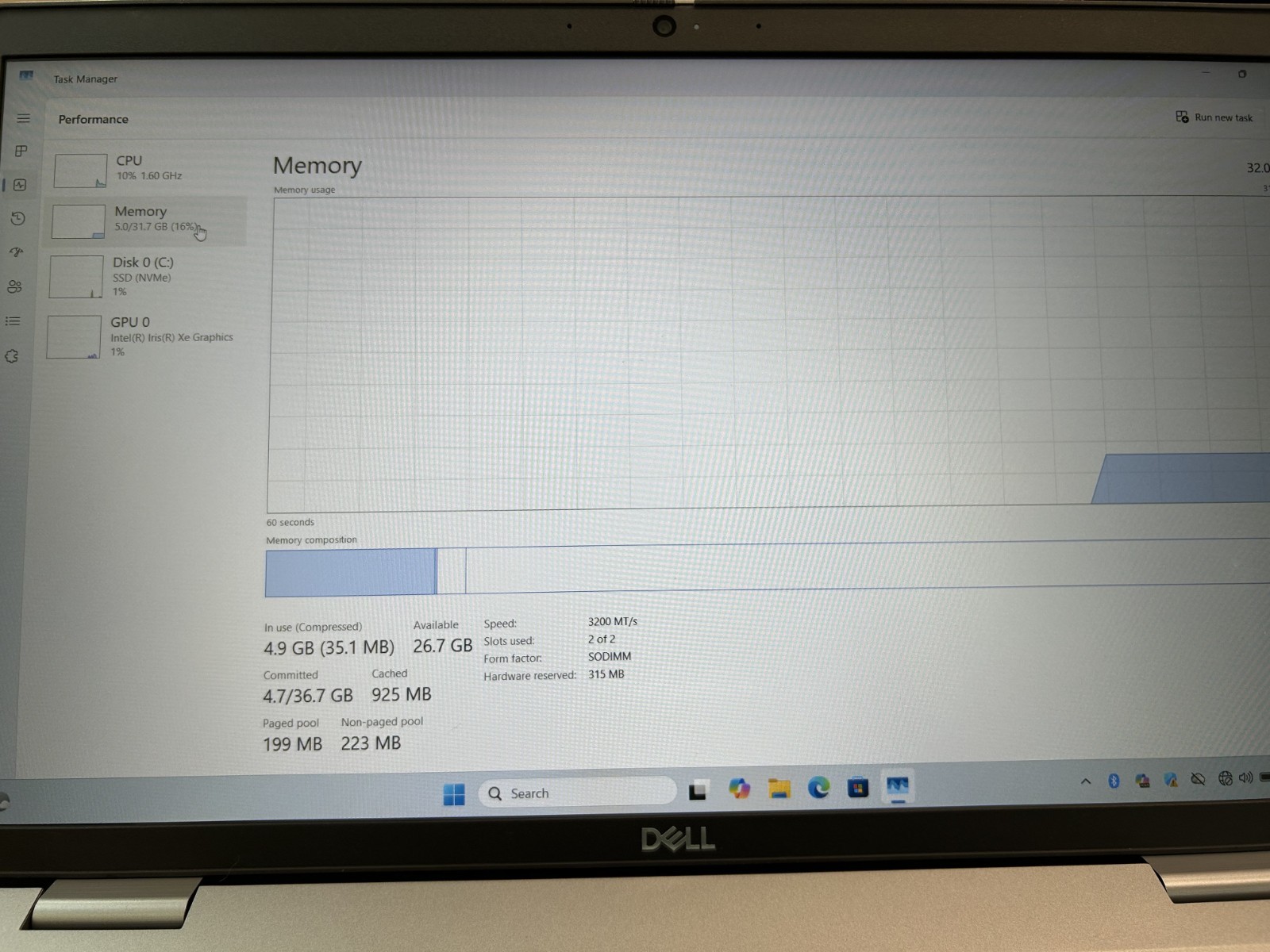The height and width of the screenshot is (952, 1270).
Task: Click the OneDrive crossed-out cloud tray icon
Action: click(x=1199, y=779)
